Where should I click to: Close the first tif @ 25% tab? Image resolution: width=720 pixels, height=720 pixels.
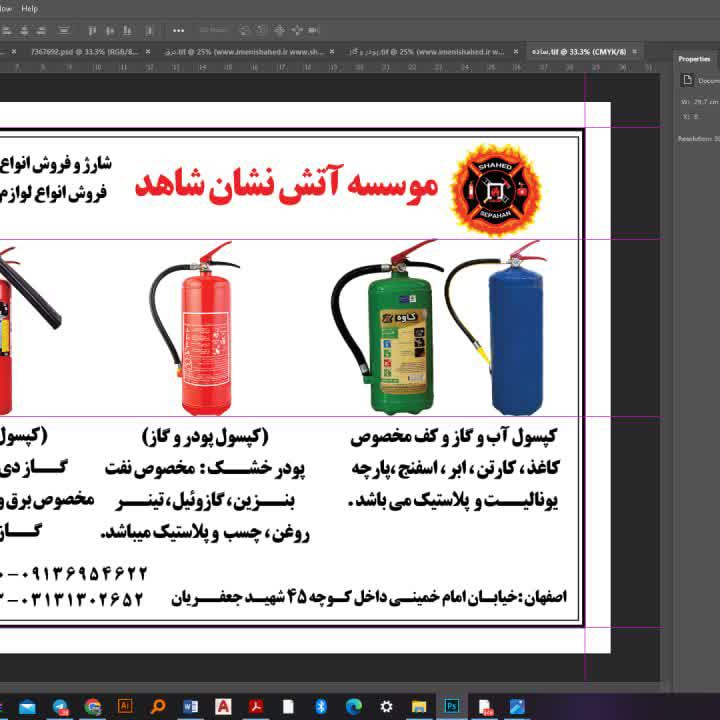click(332, 52)
